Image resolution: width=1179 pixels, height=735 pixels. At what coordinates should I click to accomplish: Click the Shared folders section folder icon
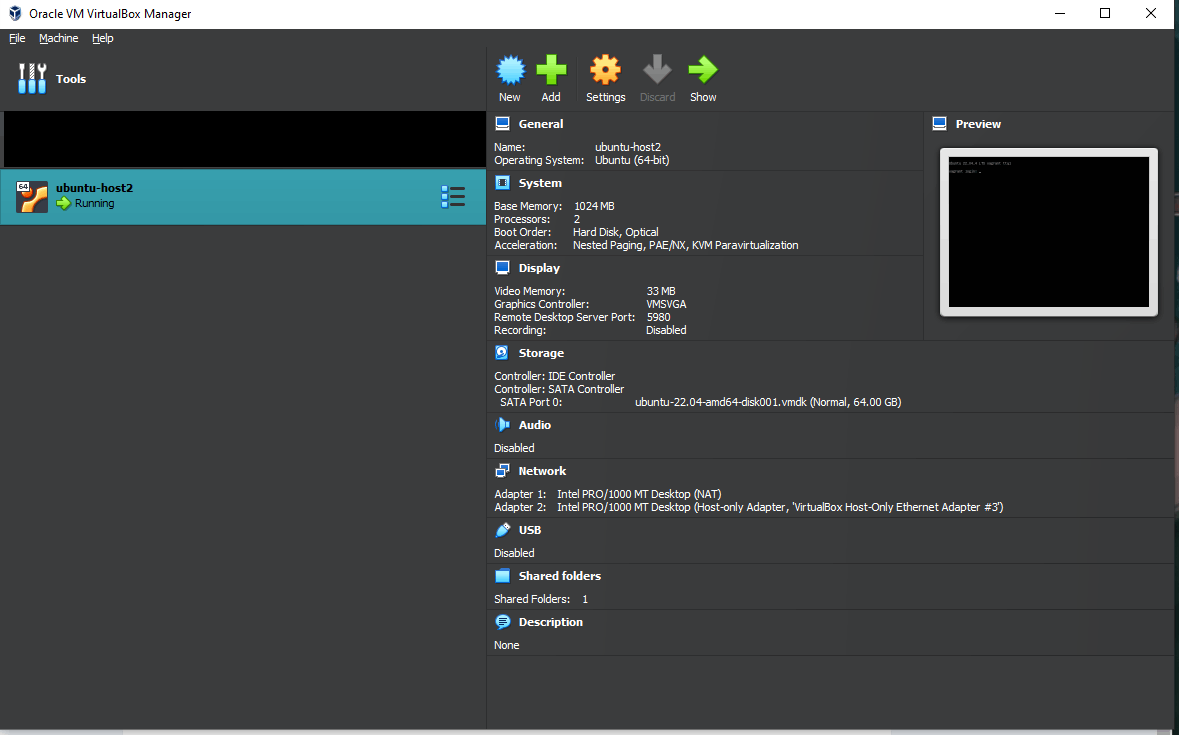click(x=502, y=576)
